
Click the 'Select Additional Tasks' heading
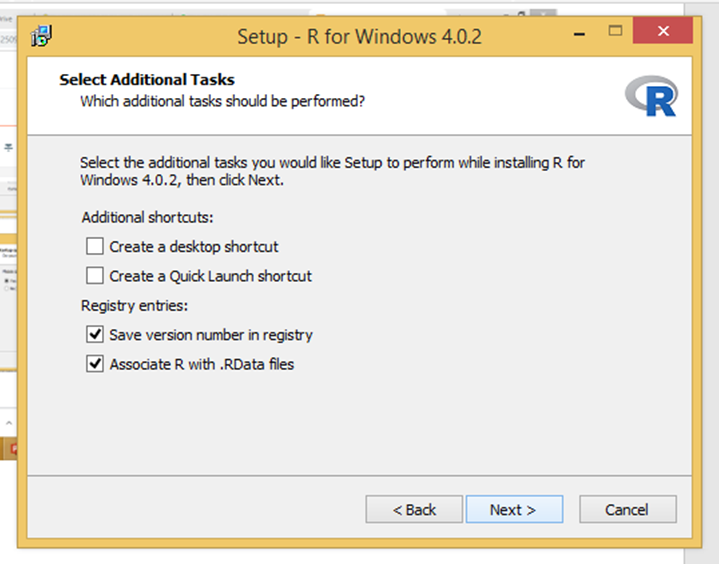[147, 80]
